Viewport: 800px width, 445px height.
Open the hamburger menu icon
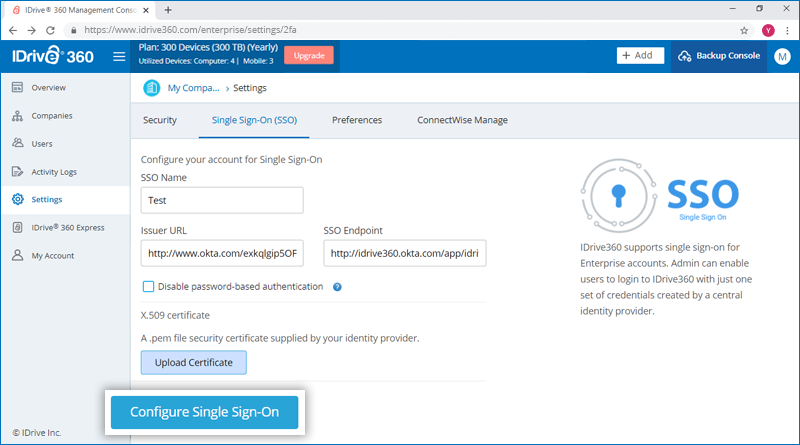pos(119,56)
